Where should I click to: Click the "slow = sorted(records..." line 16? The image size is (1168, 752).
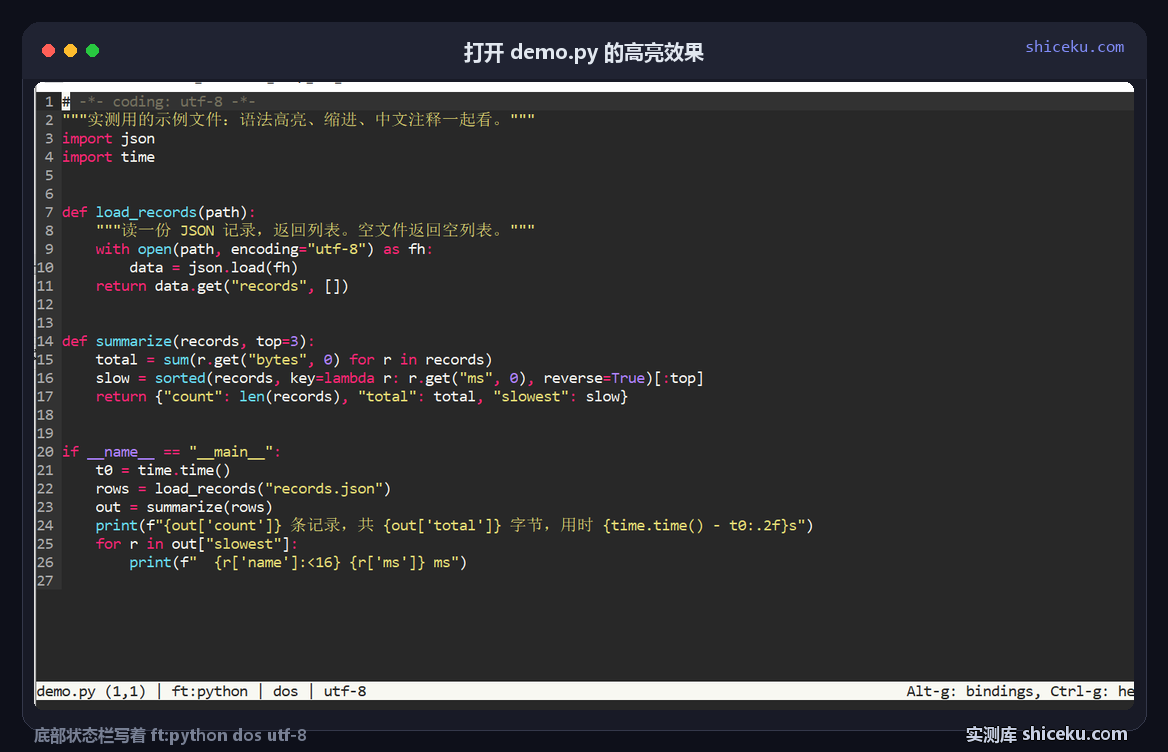400,378
